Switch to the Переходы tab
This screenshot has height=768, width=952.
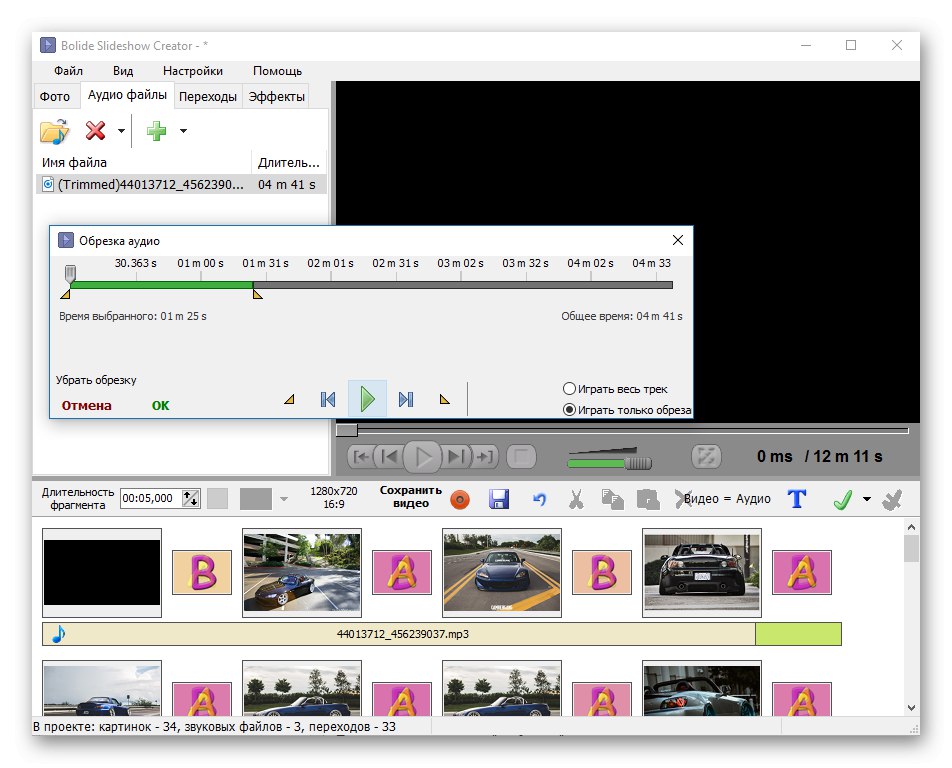[x=208, y=97]
